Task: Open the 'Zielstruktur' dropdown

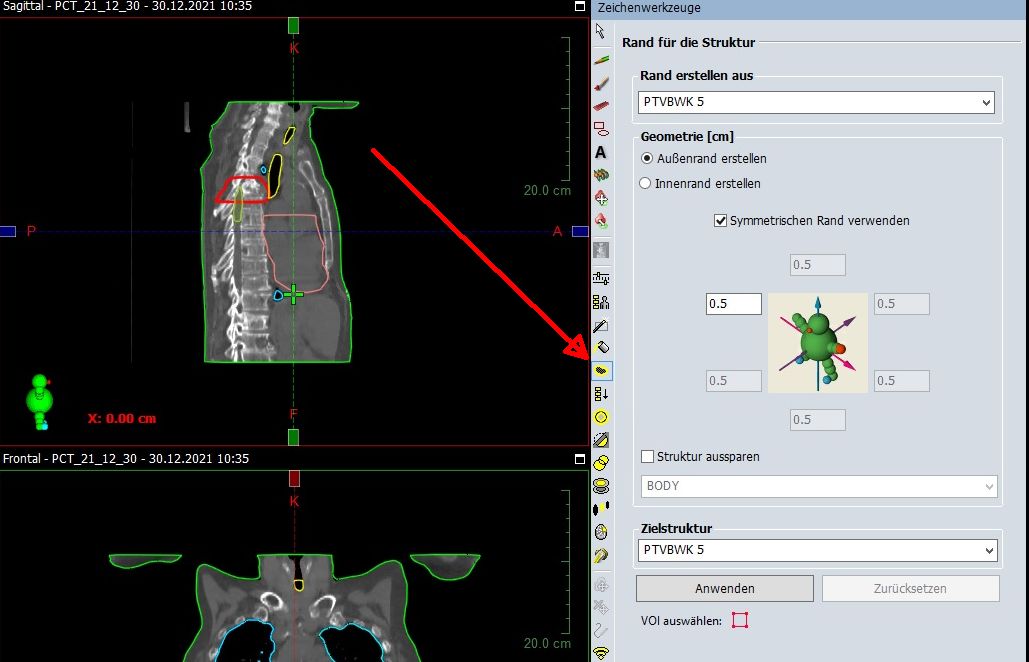Action: click(817, 550)
